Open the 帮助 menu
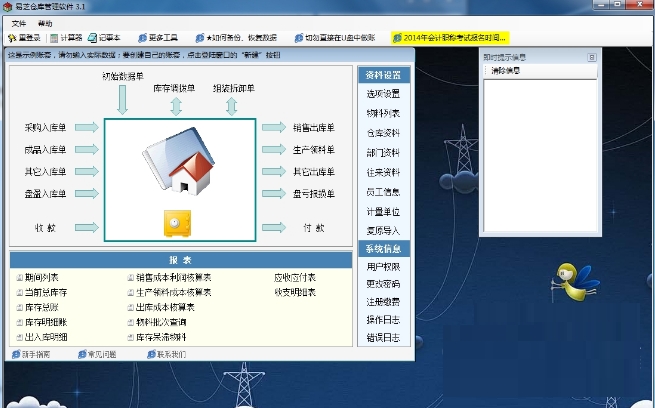Screen dimensions: 655x408 click(x=45, y=23)
